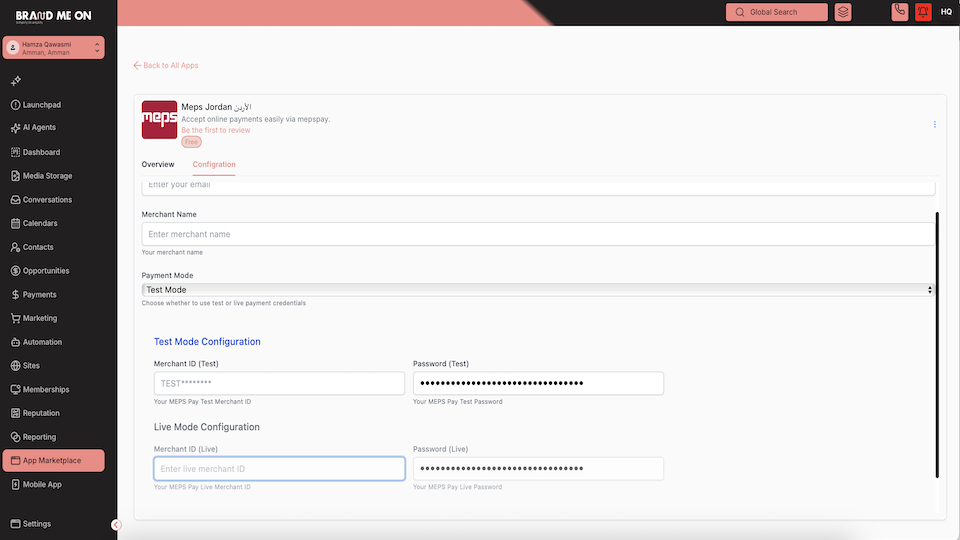The width and height of the screenshot is (960, 540).
Task: Expand the Payment Mode dropdown
Action: [538, 290]
